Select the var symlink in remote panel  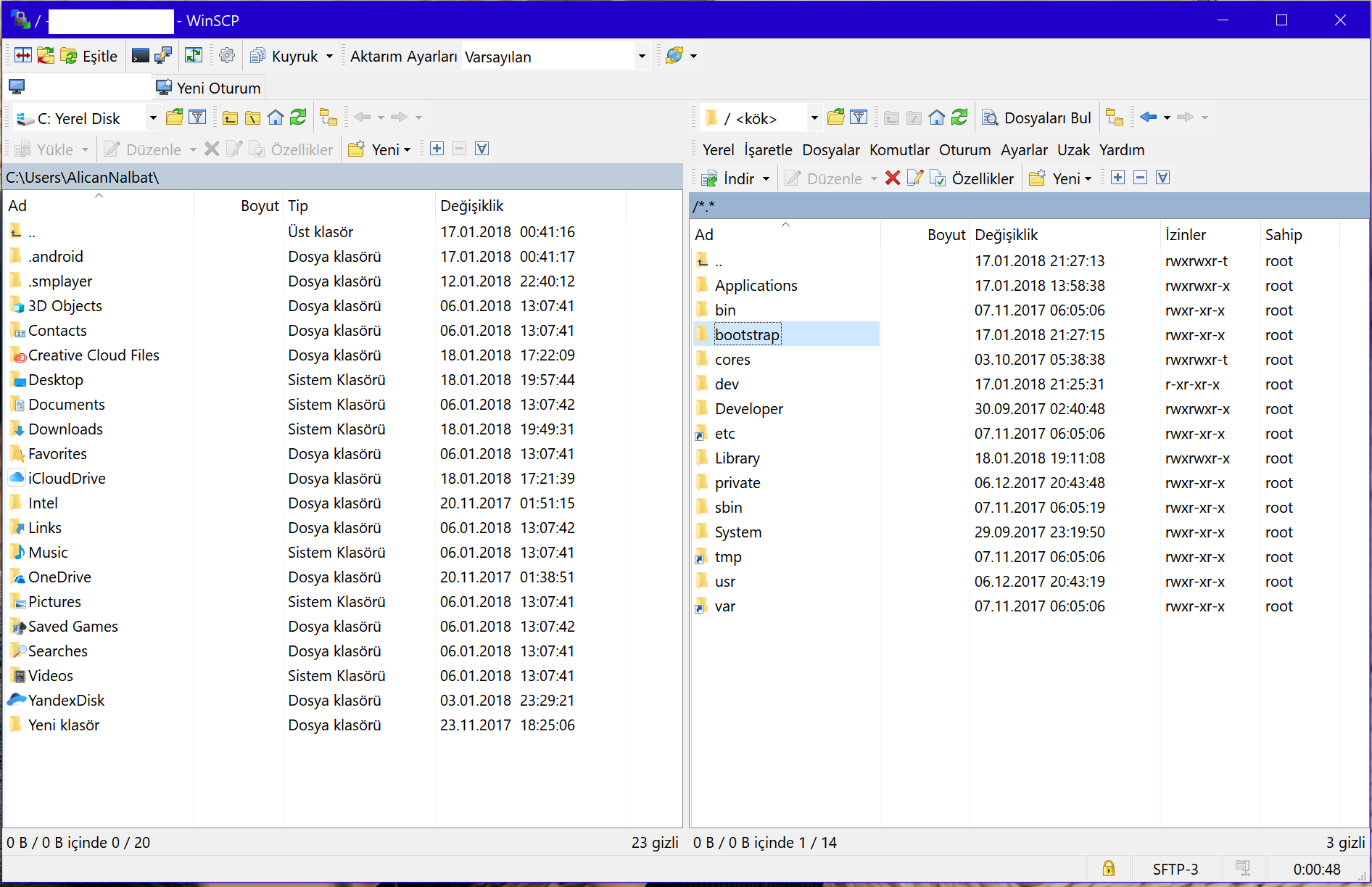[724, 606]
